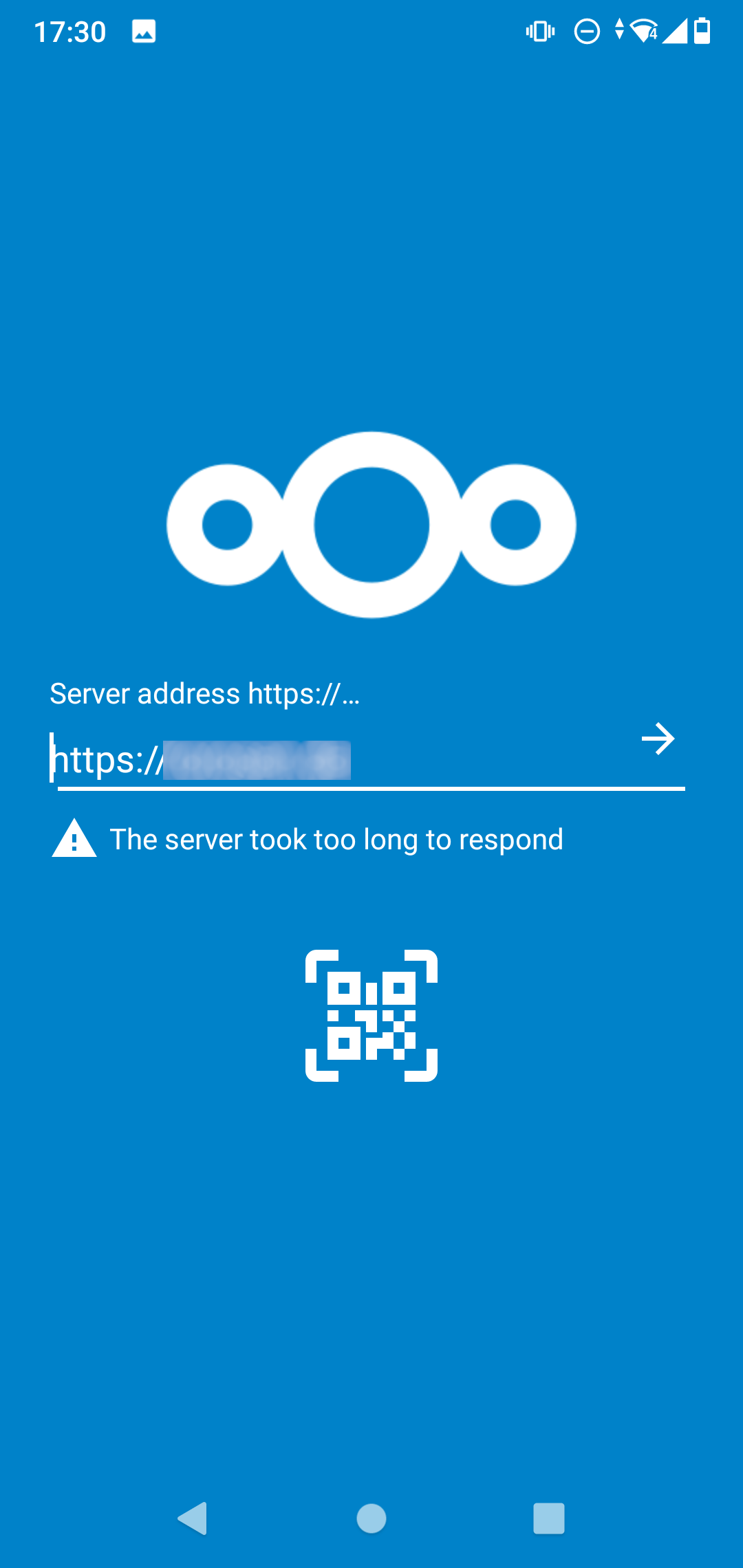Go to home screen via circle button
Viewport: 743px width, 1568px height.
pos(371,1518)
